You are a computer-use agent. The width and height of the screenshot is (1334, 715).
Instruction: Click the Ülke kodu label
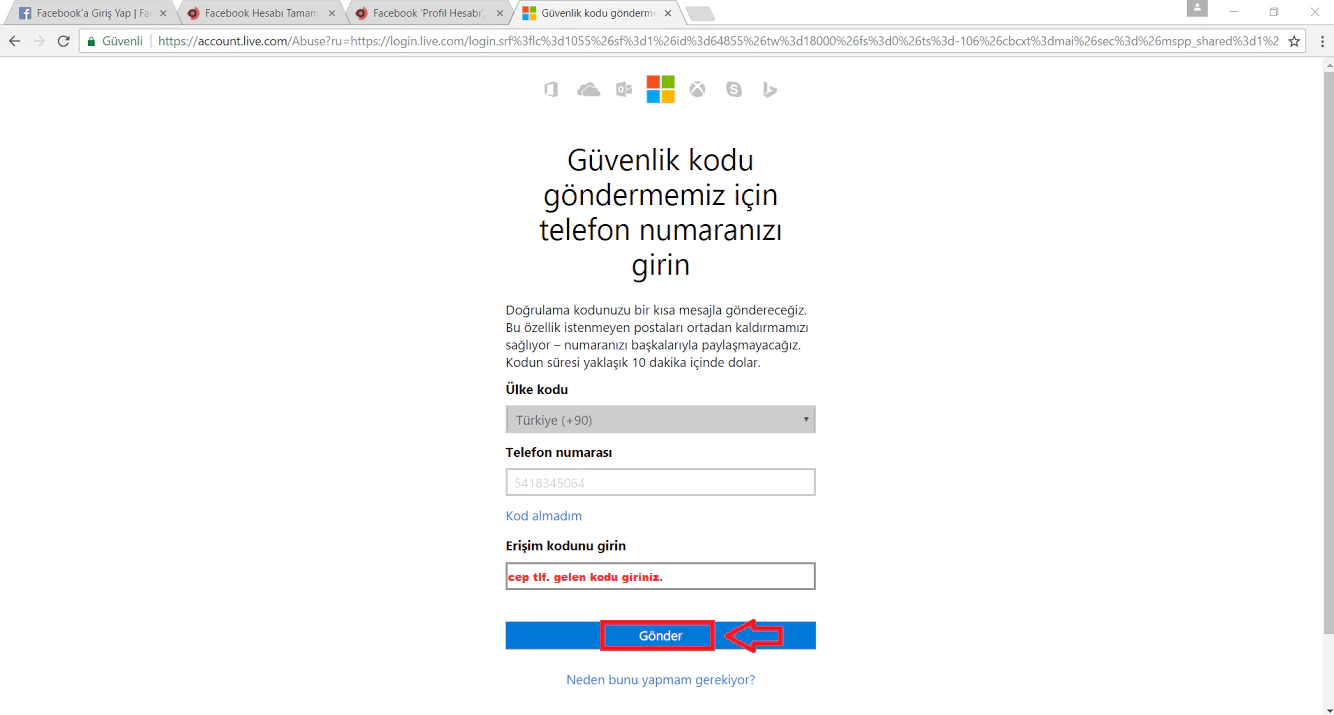(x=537, y=390)
